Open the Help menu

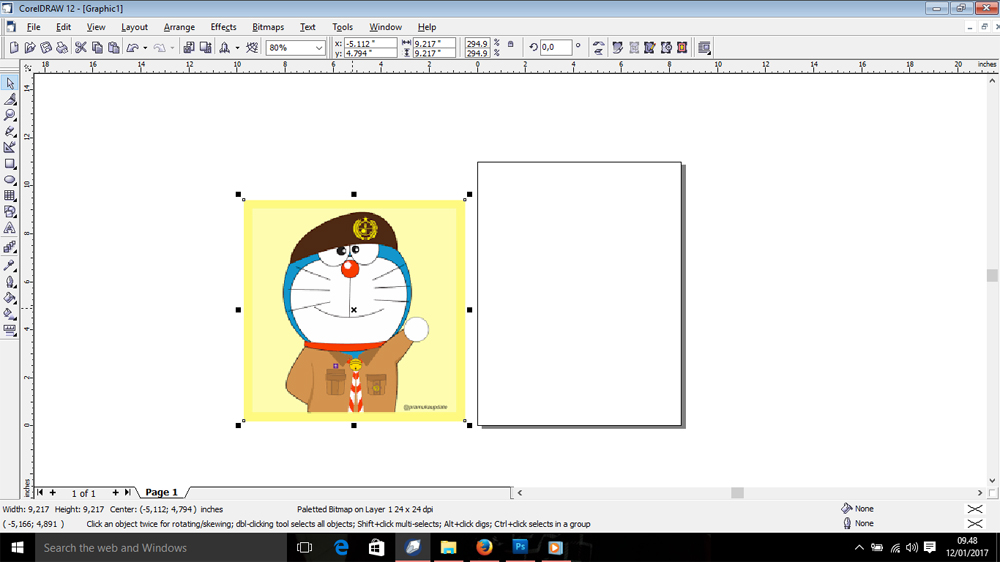point(427,27)
